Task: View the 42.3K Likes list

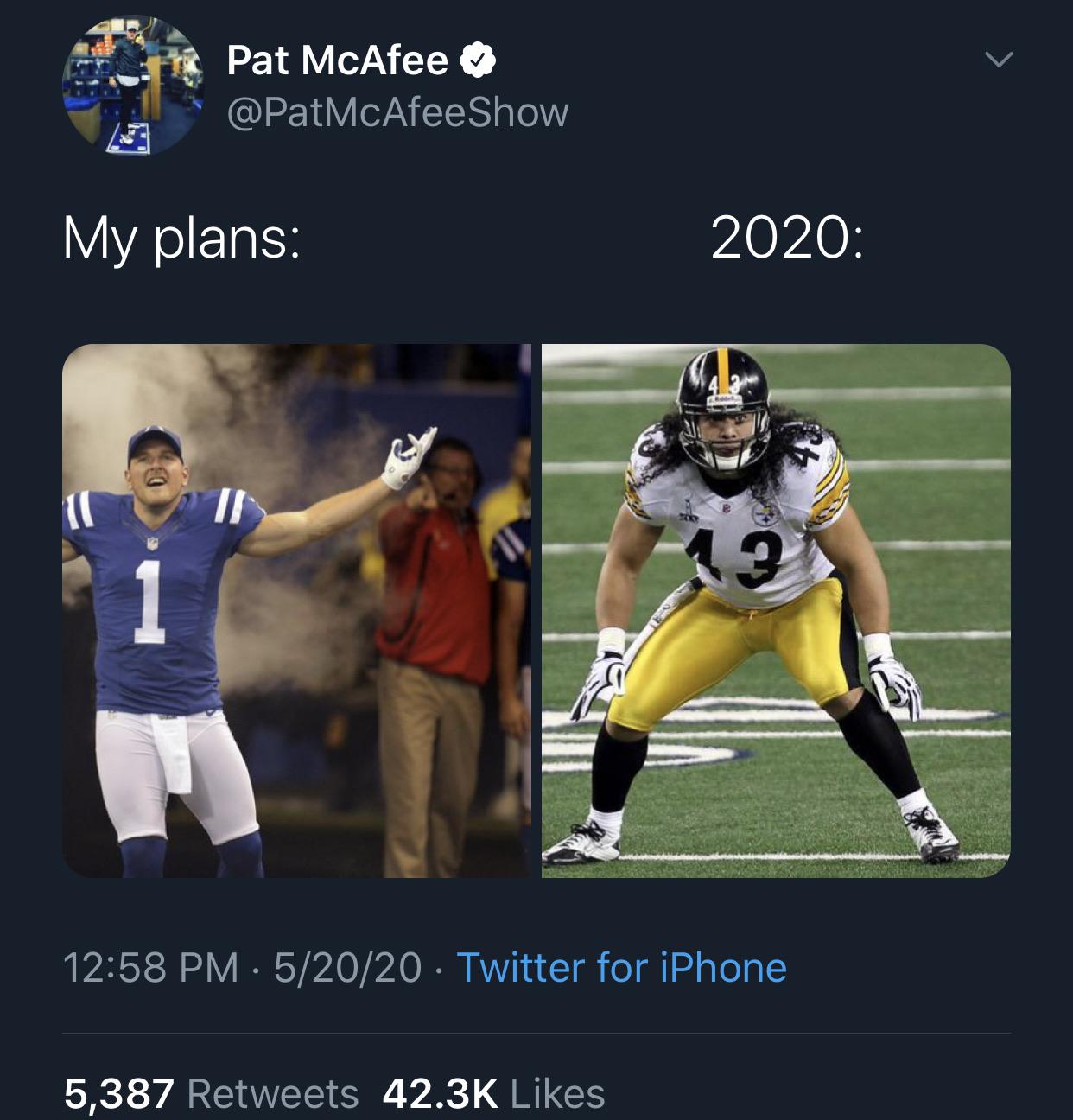Action: click(493, 1093)
